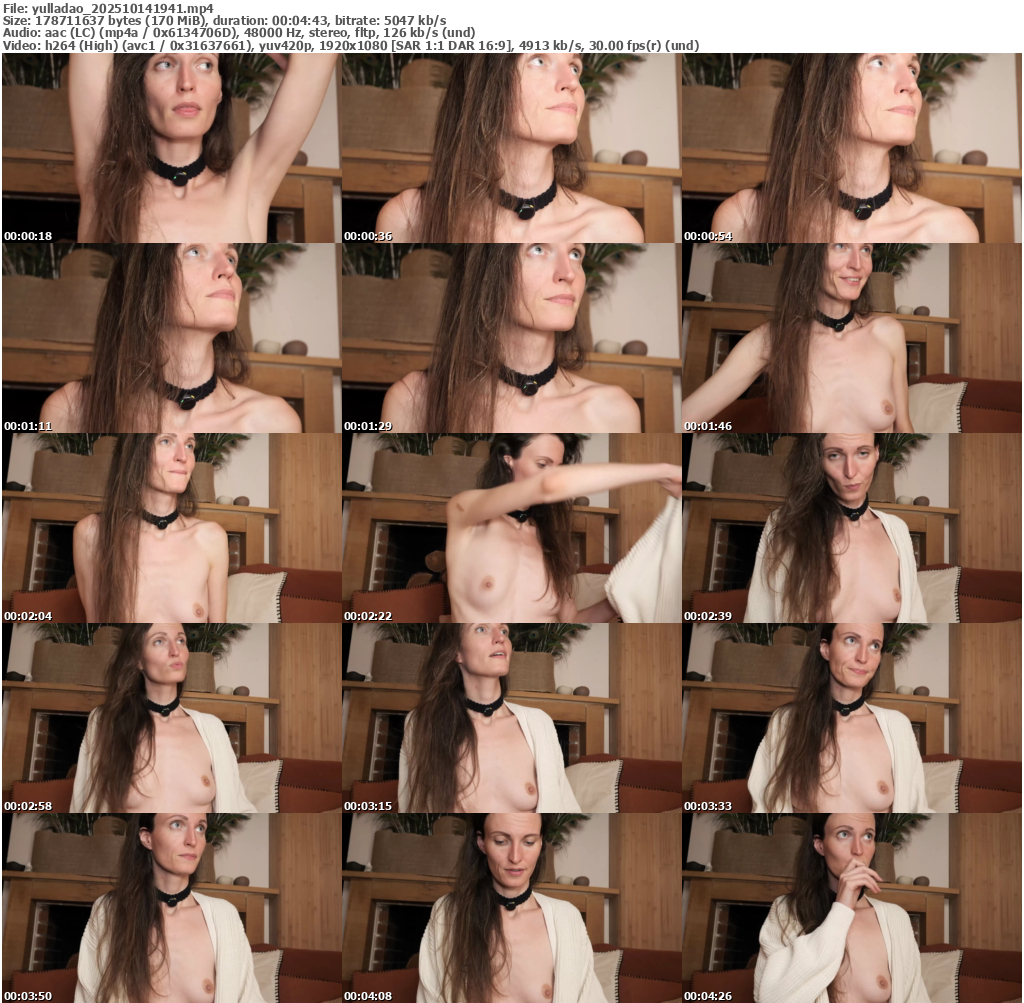Image resolution: width=1024 pixels, height=1003 pixels.
Task: Click the File name line in the header
Action: [x=108, y=7]
